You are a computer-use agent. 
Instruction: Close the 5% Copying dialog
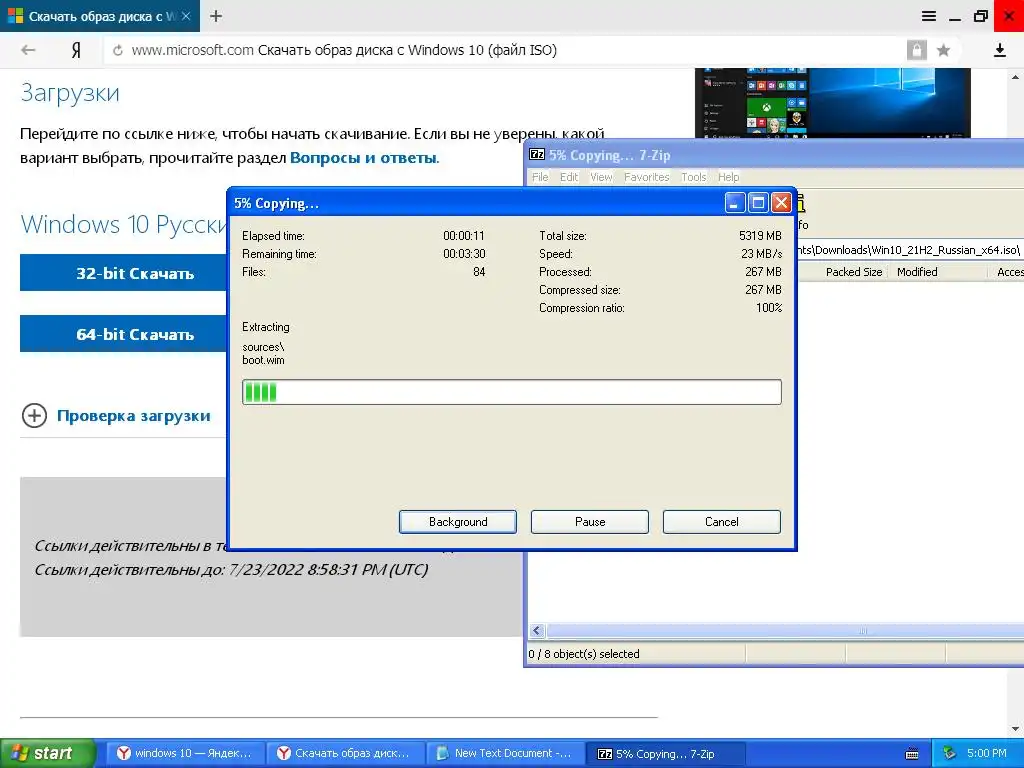tap(781, 203)
